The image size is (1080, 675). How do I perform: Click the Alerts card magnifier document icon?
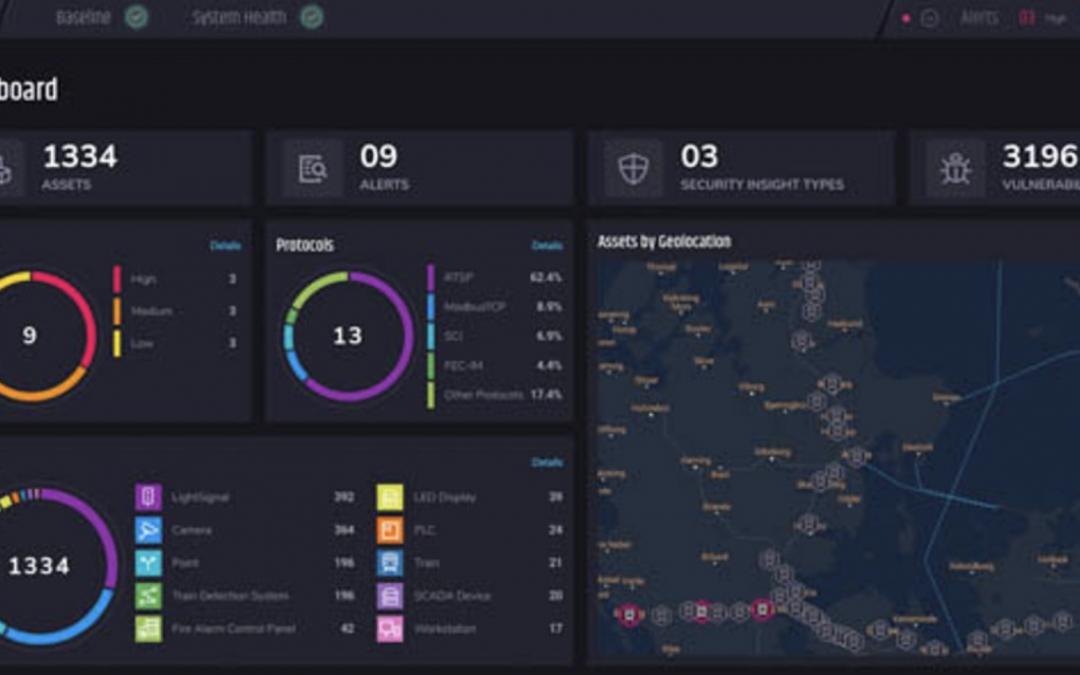click(312, 168)
